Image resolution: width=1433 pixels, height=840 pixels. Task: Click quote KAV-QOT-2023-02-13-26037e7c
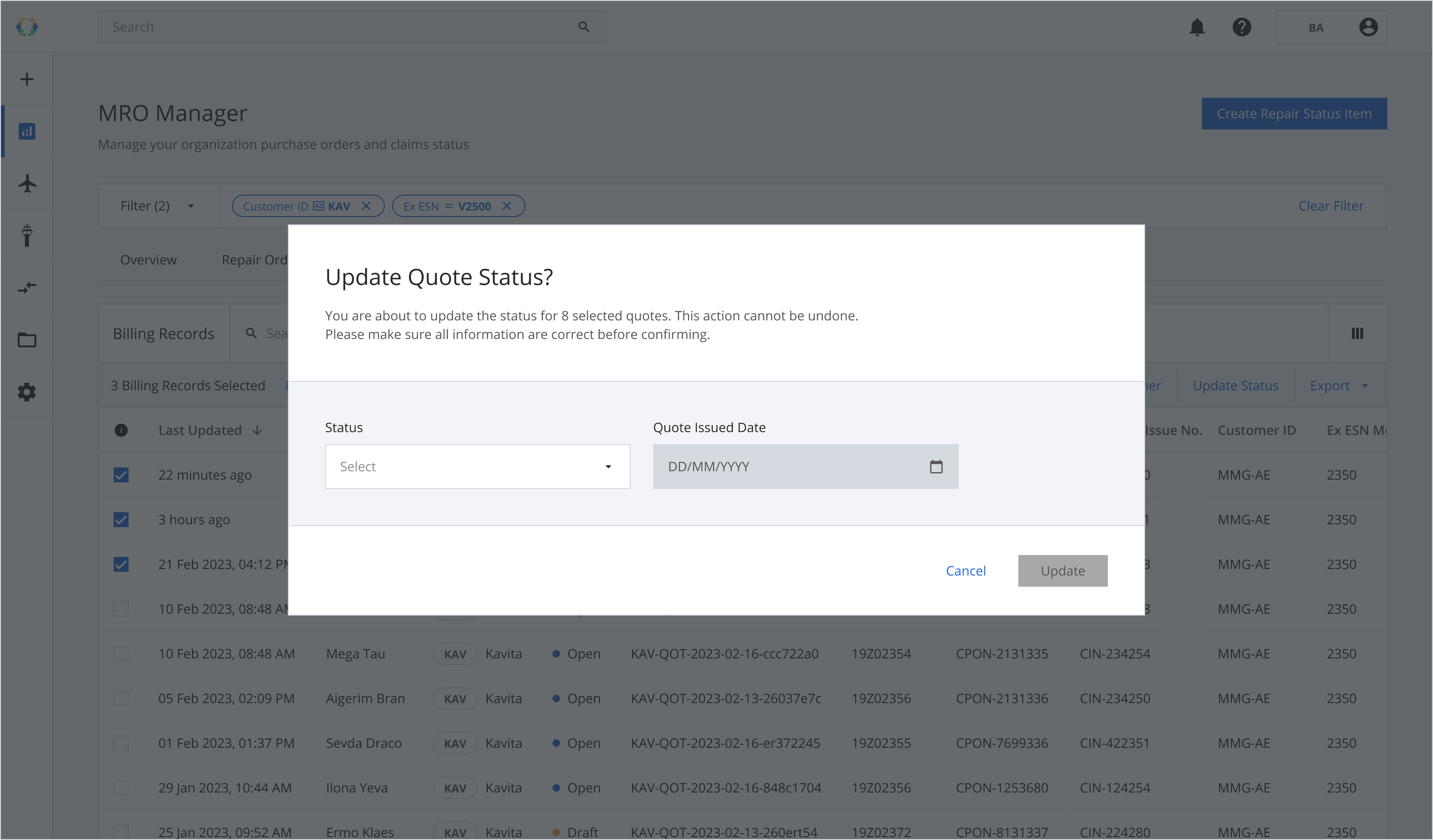coord(726,698)
